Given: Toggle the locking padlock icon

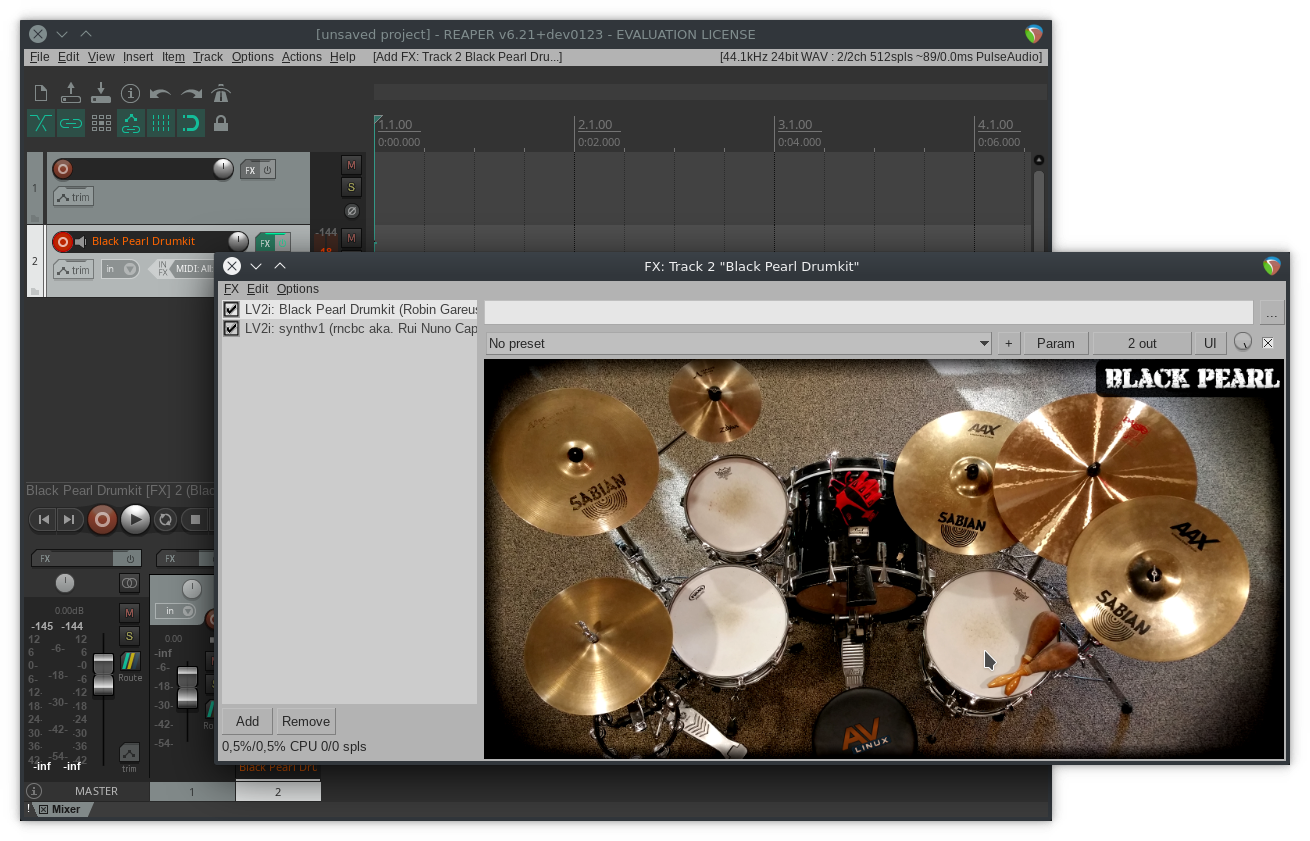Looking at the screenshot, I should point(221,123).
